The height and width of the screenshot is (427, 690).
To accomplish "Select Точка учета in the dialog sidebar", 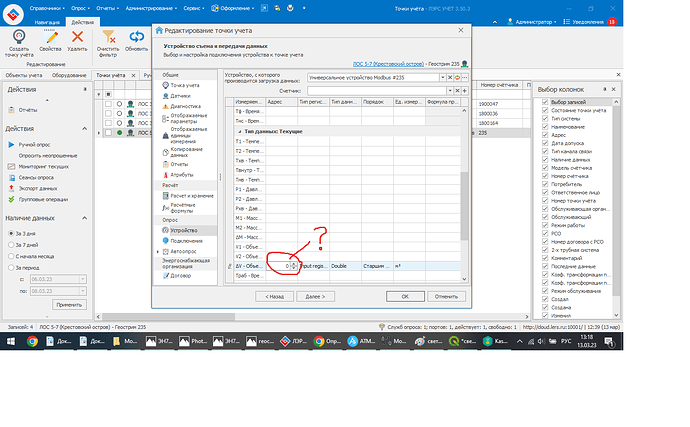I will pos(185,85).
